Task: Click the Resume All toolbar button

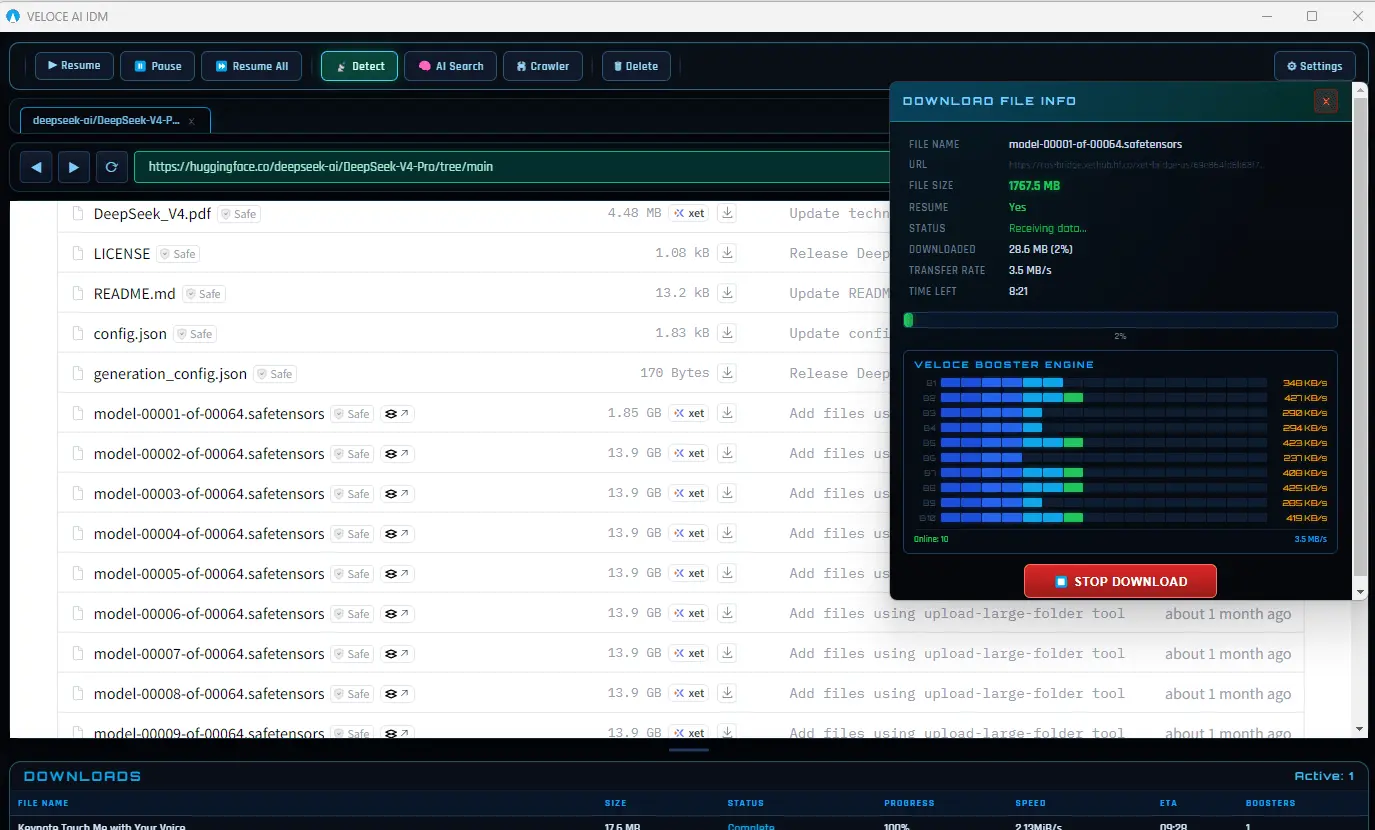Action: [251, 66]
